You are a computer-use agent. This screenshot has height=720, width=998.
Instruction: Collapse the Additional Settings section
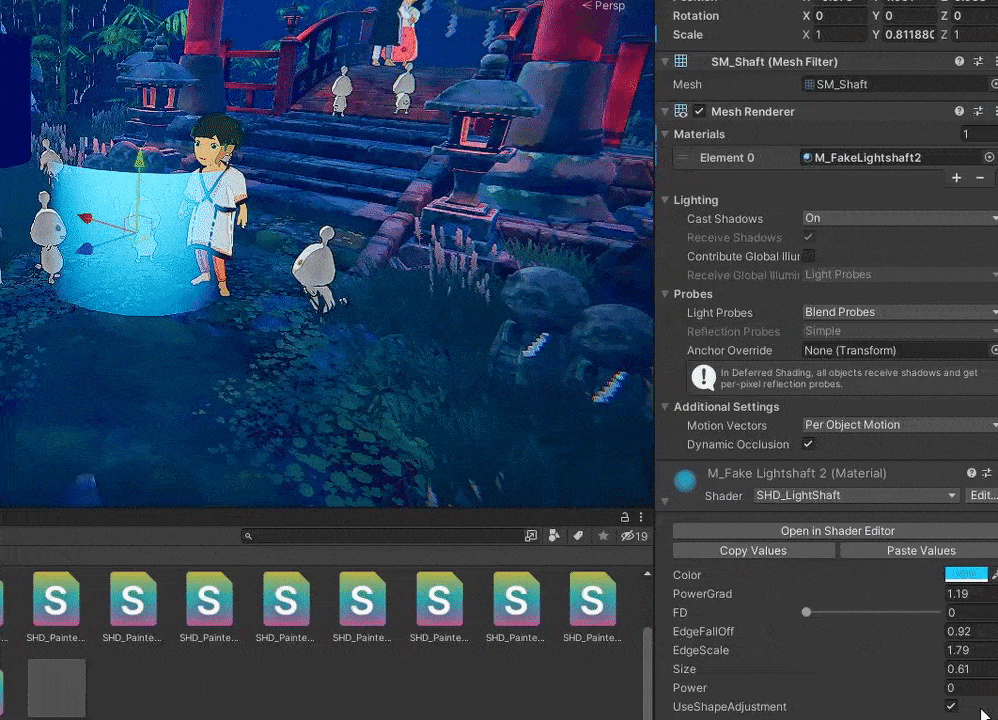(665, 407)
